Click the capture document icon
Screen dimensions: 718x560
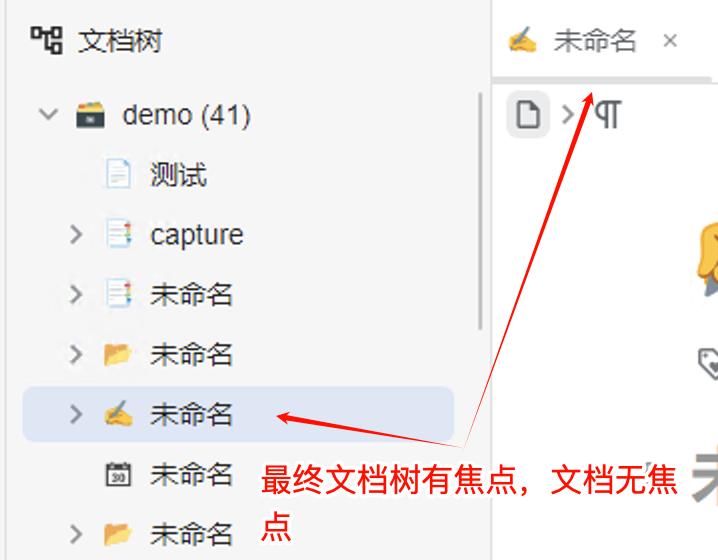[118, 234]
